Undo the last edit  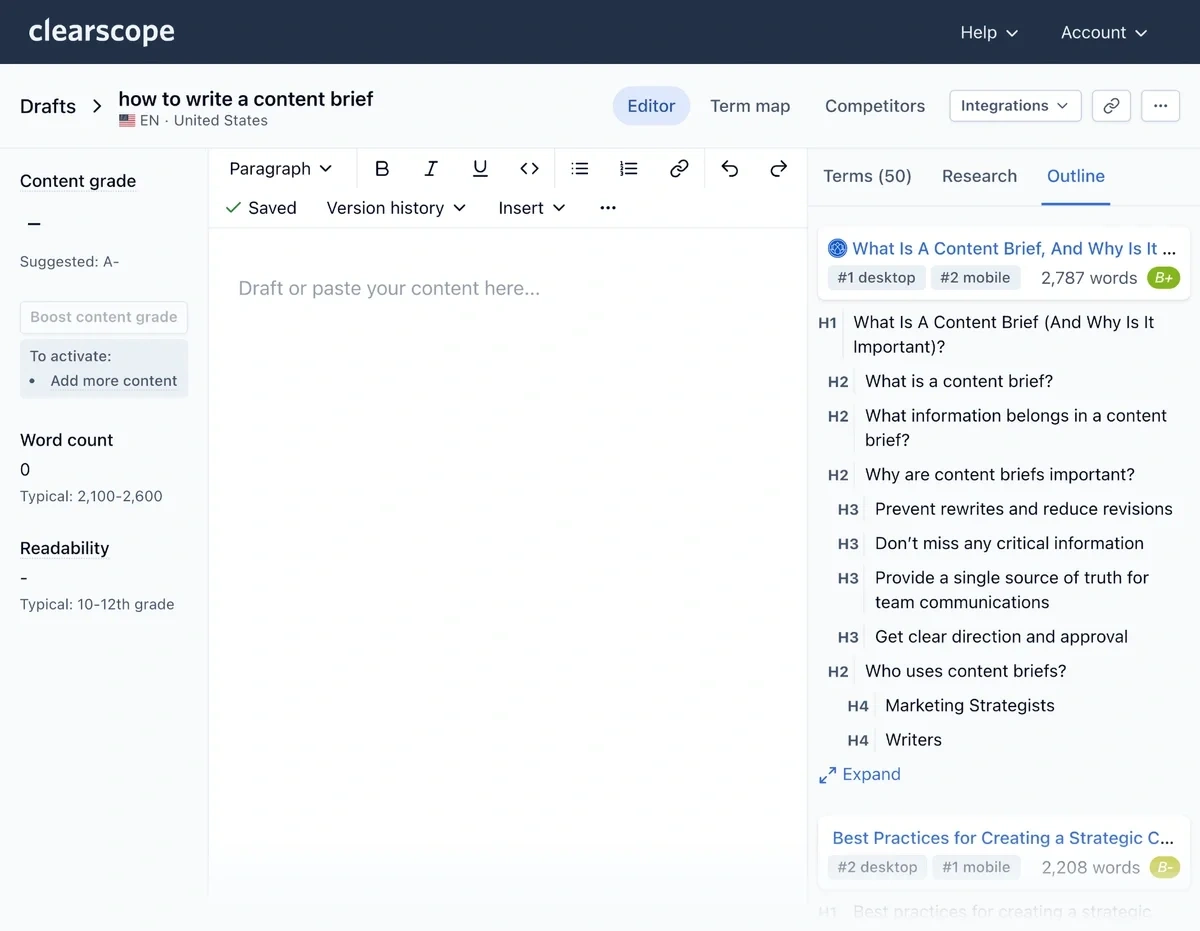click(x=729, y=169)
